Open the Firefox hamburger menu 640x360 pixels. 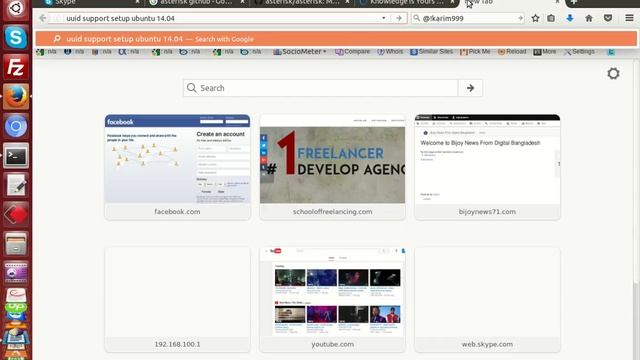(629, 18)
